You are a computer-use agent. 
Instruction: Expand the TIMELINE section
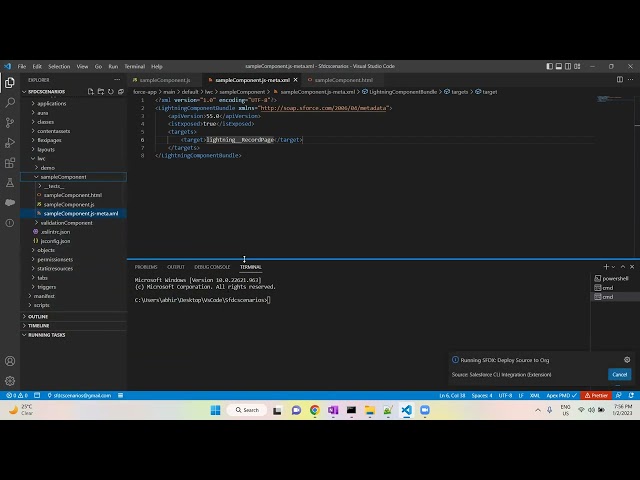[38, 326]
